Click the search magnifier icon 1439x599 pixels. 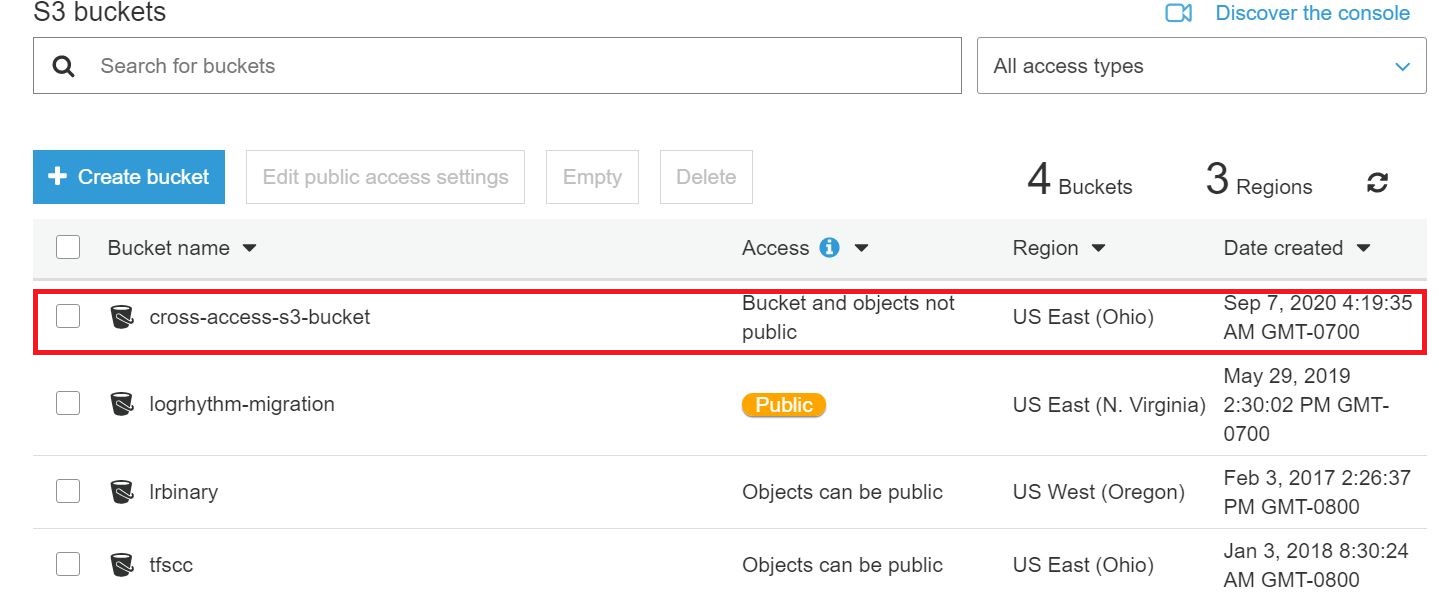coord(64,66)
